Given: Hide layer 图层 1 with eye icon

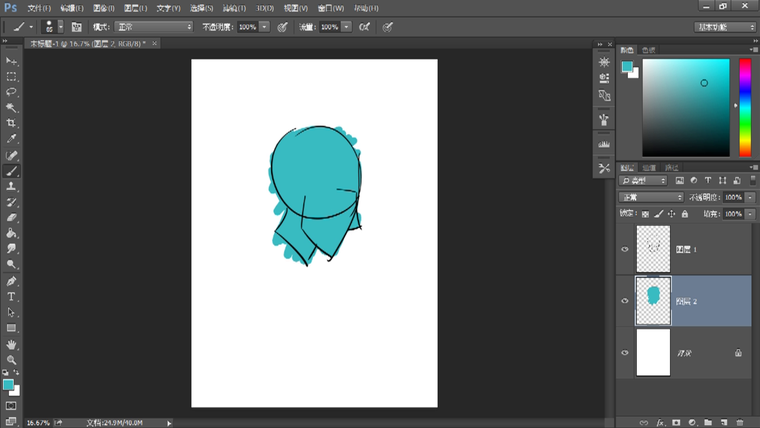Looking at the screenshot, I should pos(625,249).
